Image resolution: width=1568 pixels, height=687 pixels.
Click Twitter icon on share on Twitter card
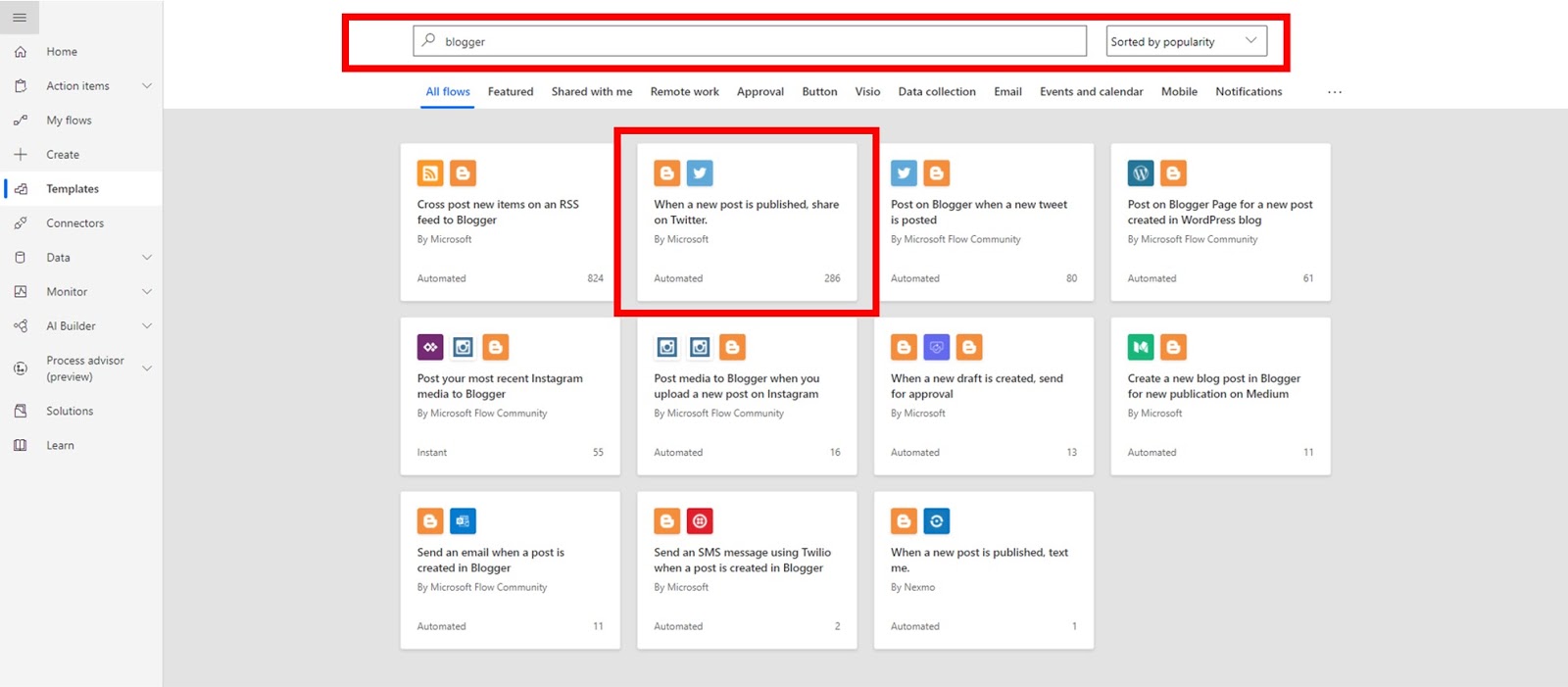click(x=700, y=173)
